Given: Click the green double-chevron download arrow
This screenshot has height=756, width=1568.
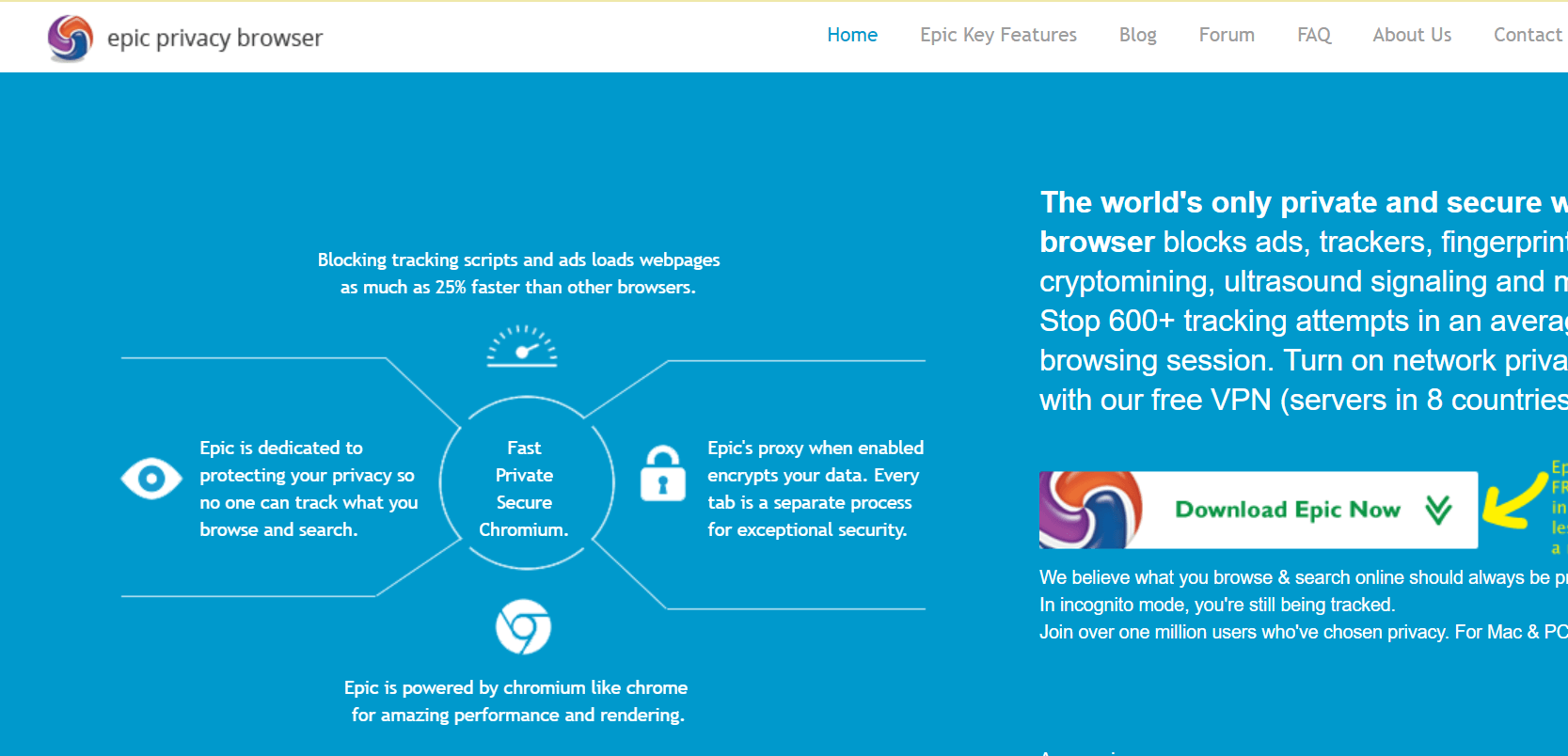Looking at the screenshot, I should (1438, 510).
